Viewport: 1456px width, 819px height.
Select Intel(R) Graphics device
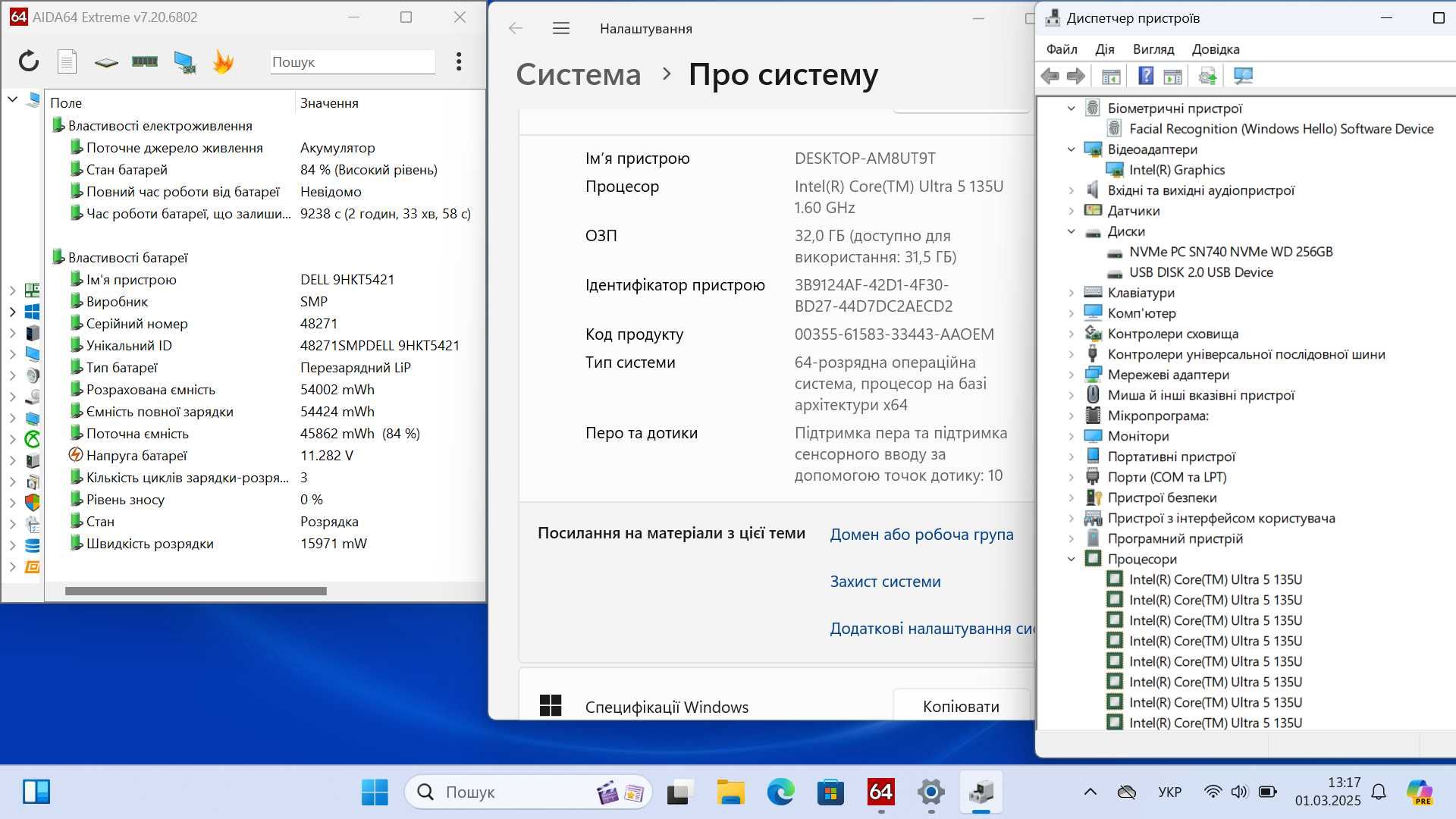1177,170
